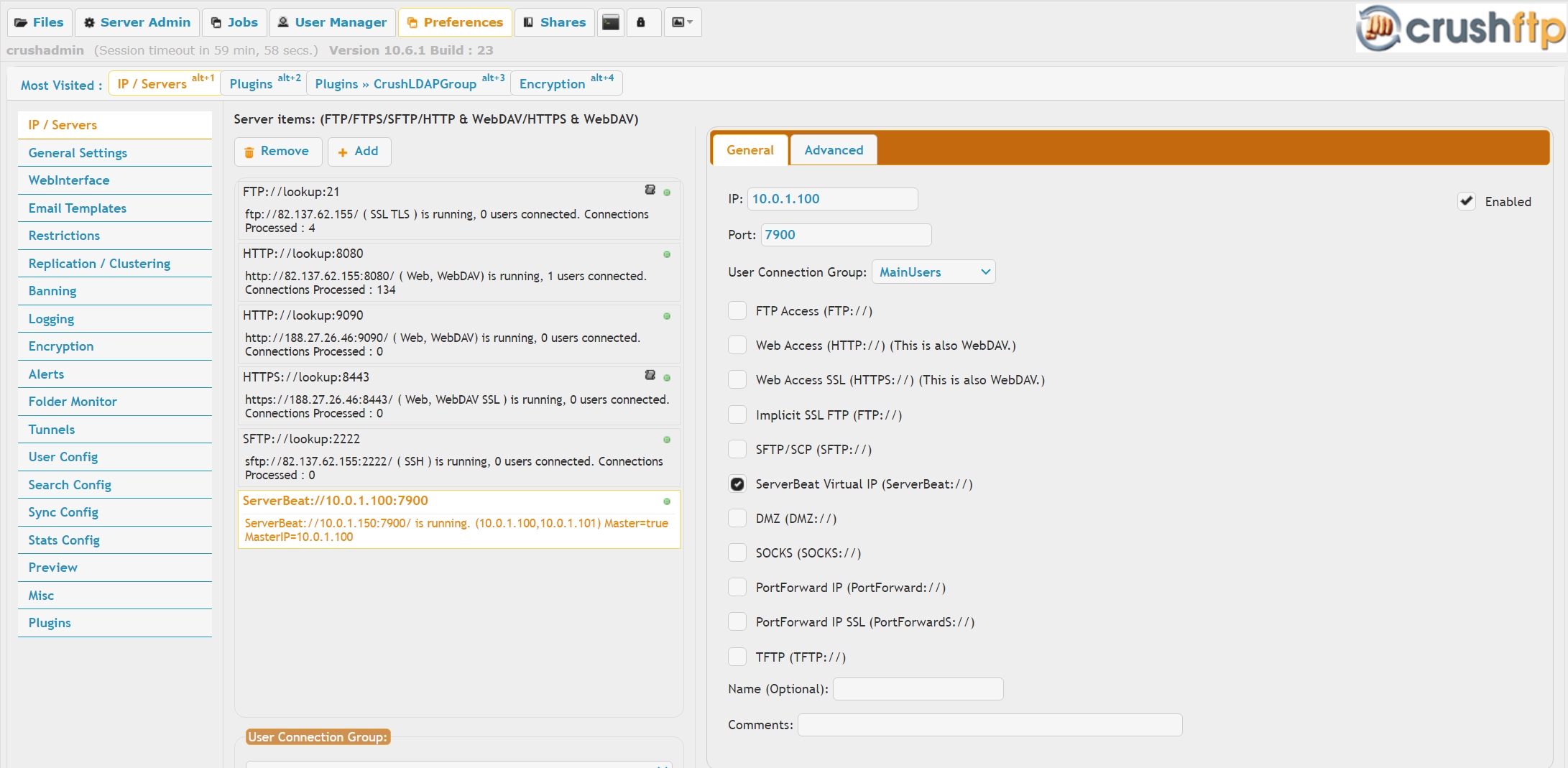Click green status dot of HTTP://lookup:8080

[x=667, y=254]
